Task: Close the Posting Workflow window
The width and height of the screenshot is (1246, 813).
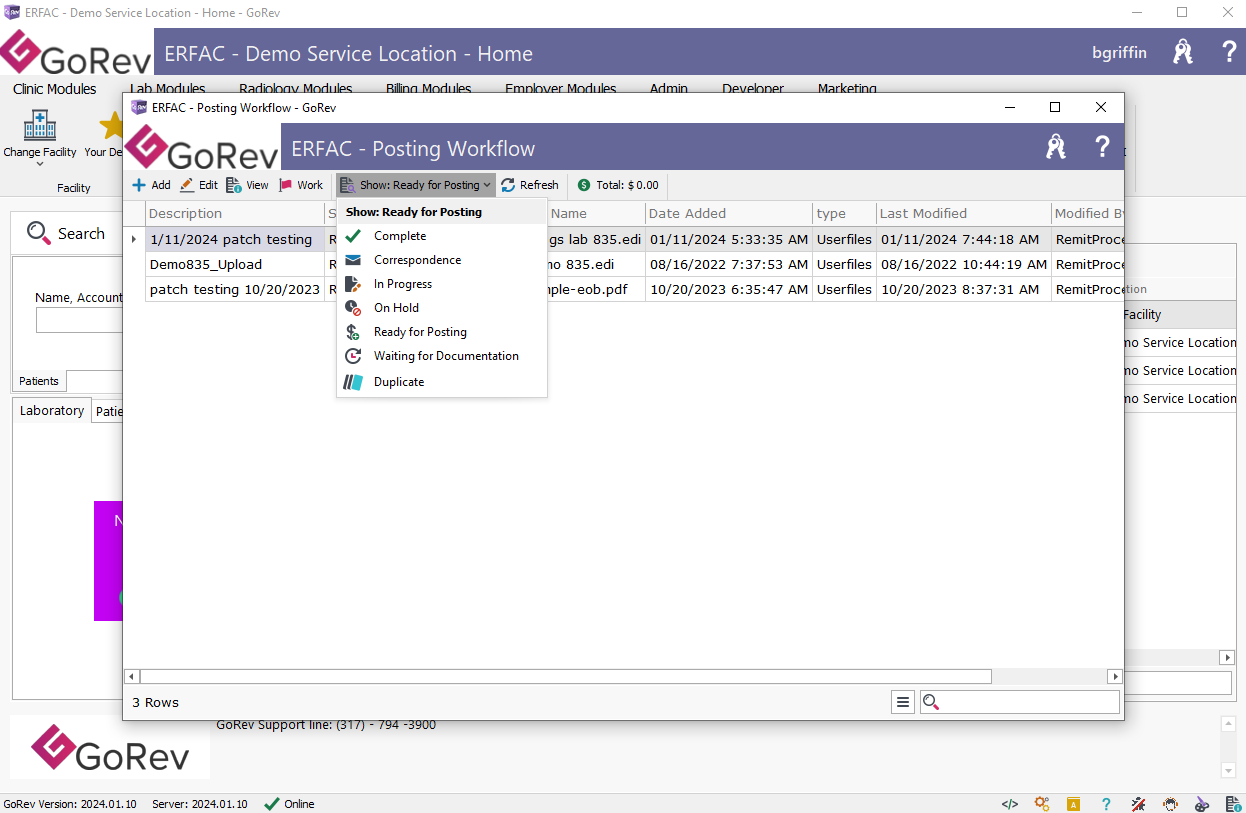Action: tap(1101, 107)
